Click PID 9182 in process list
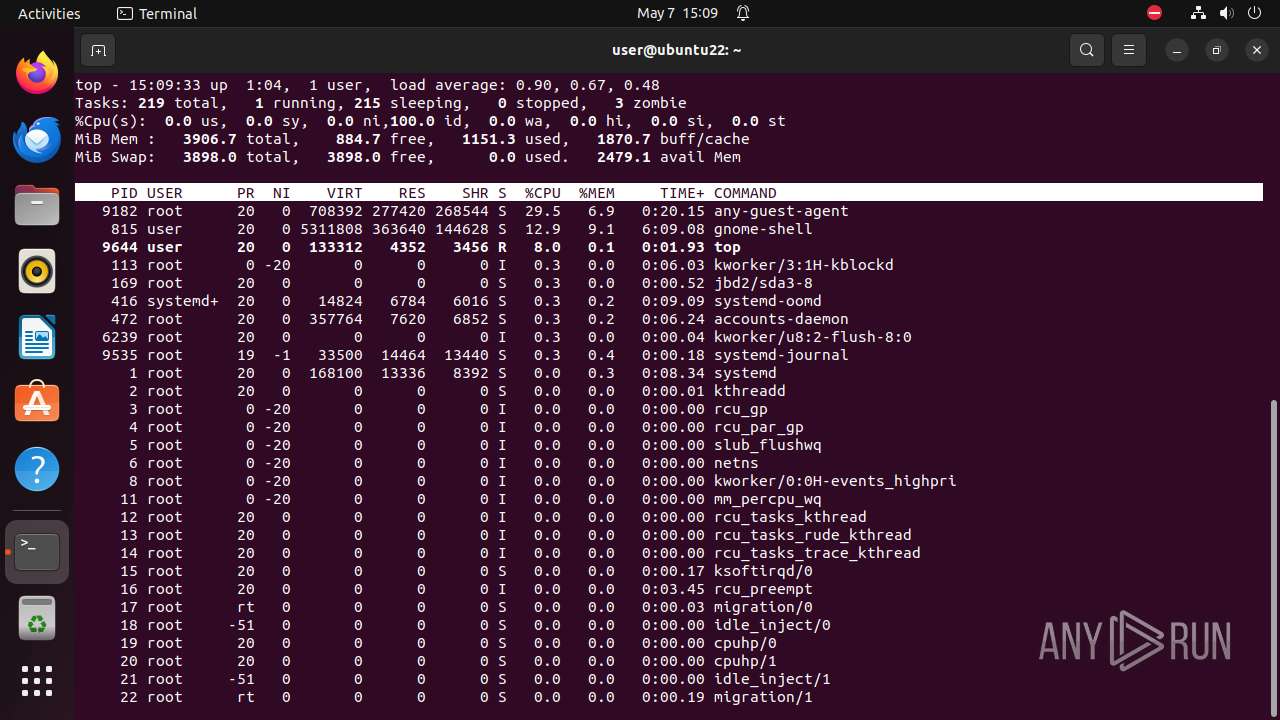 point(120,211)
